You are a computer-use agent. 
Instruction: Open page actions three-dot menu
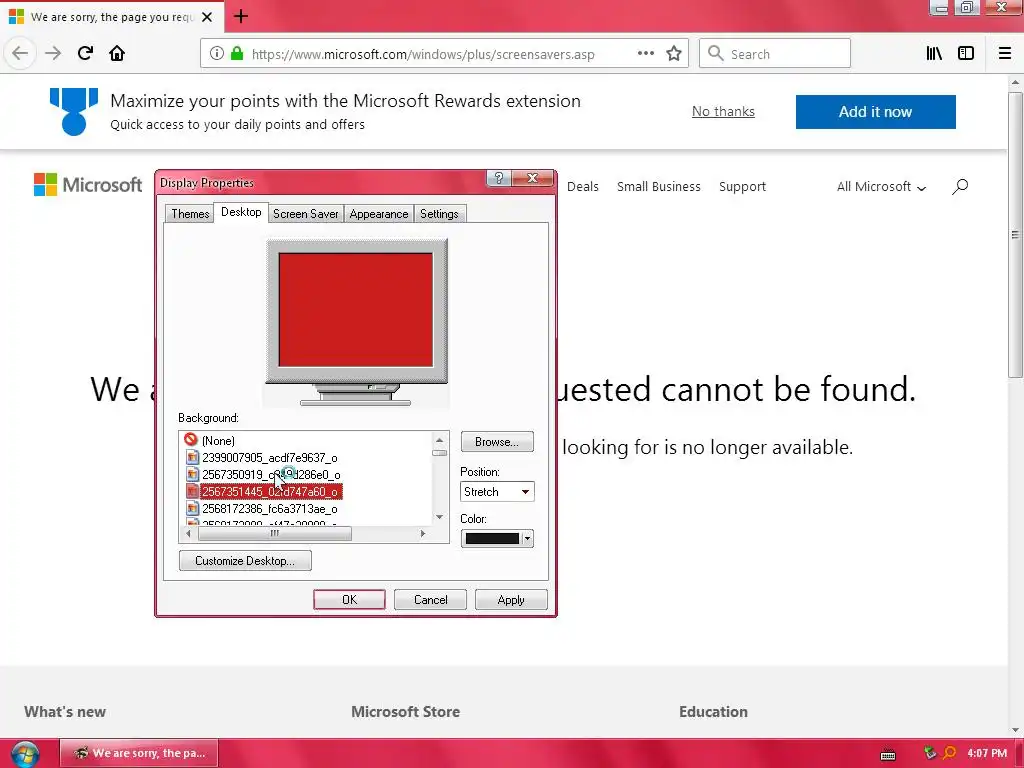[646, 54]
